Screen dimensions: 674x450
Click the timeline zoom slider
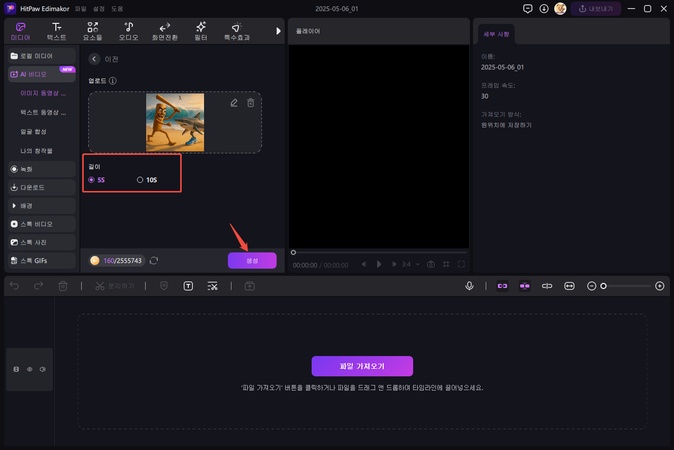coord(625,286)
